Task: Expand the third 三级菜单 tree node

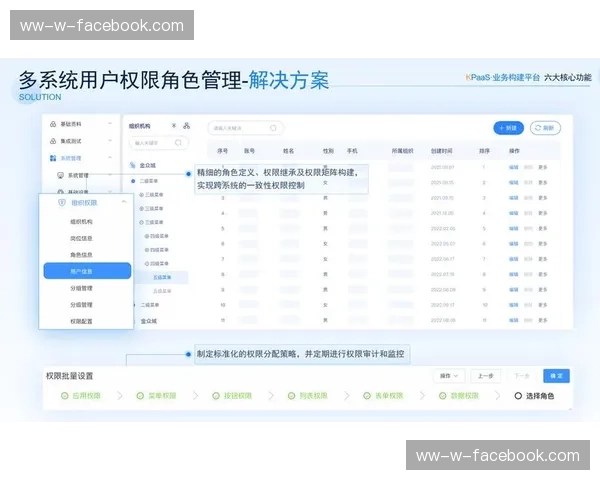Action: click(141, 222)
